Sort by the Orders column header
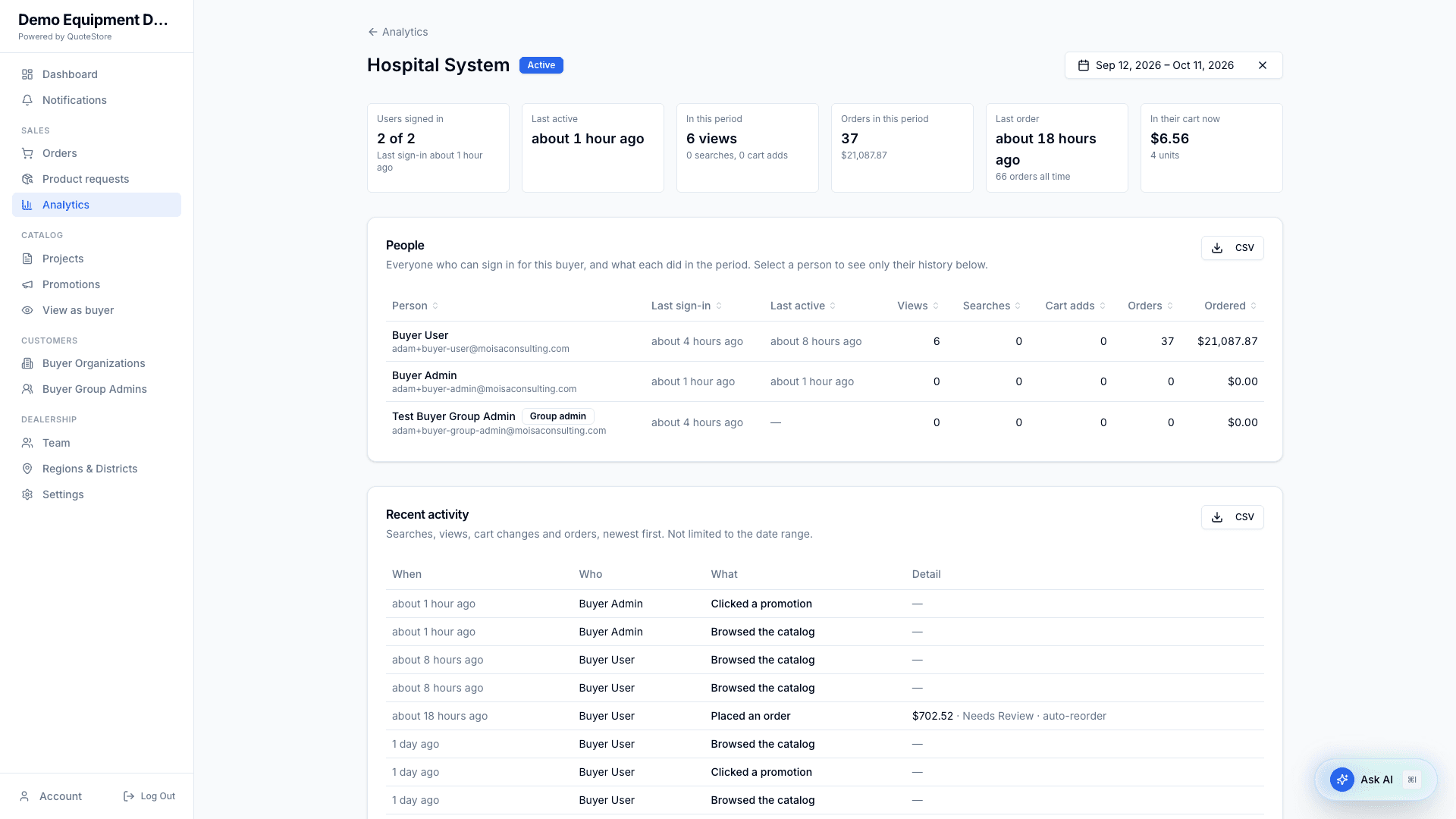This screenshot has height=819, width=1456. click(x=1150, y=306)
